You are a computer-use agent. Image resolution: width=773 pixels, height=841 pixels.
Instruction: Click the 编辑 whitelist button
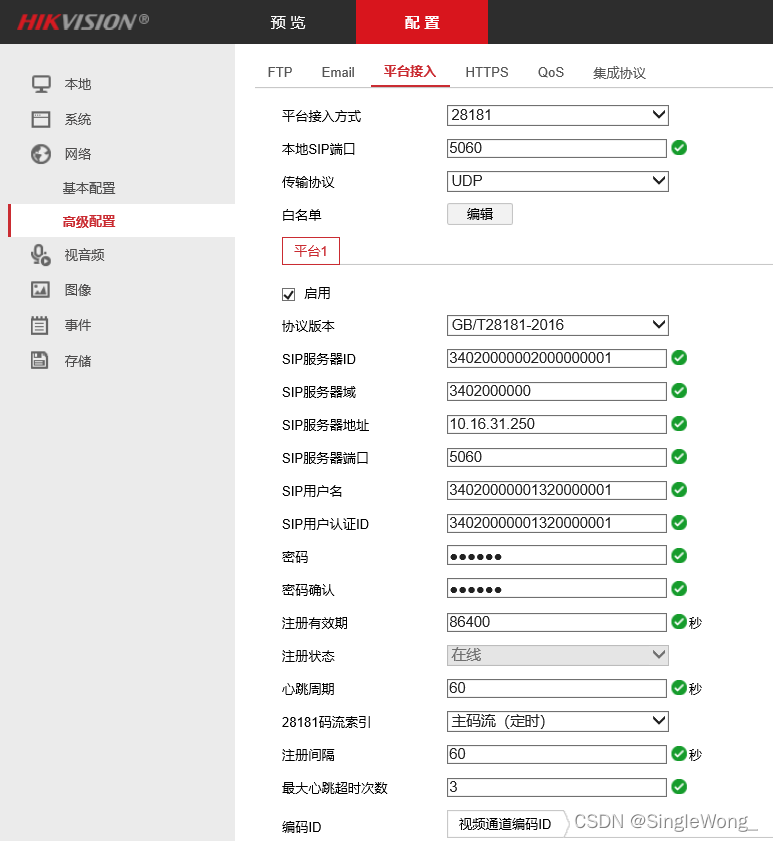(x=480, y=214)
